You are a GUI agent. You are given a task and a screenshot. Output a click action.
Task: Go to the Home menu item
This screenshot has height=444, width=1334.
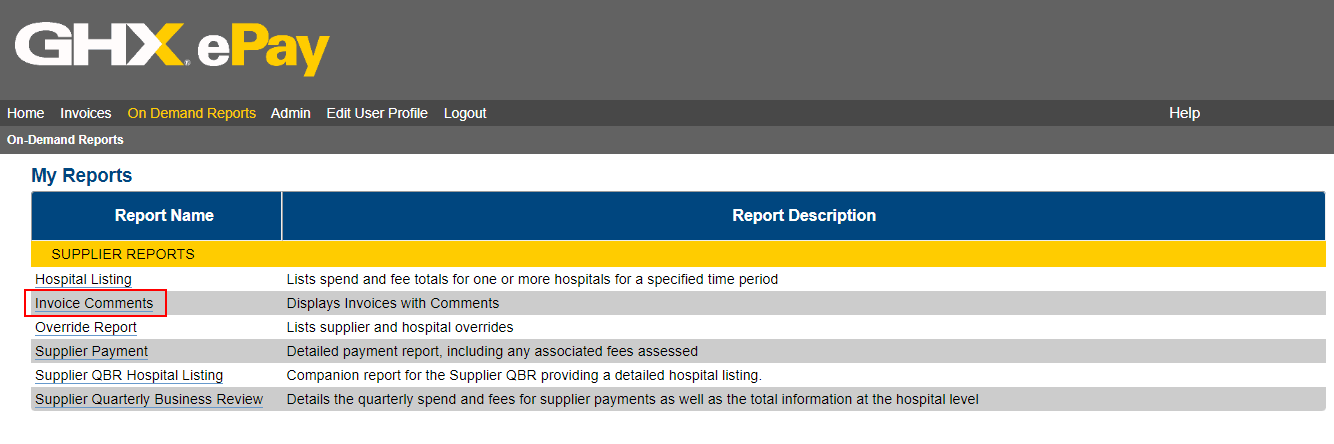pos(25,113)
